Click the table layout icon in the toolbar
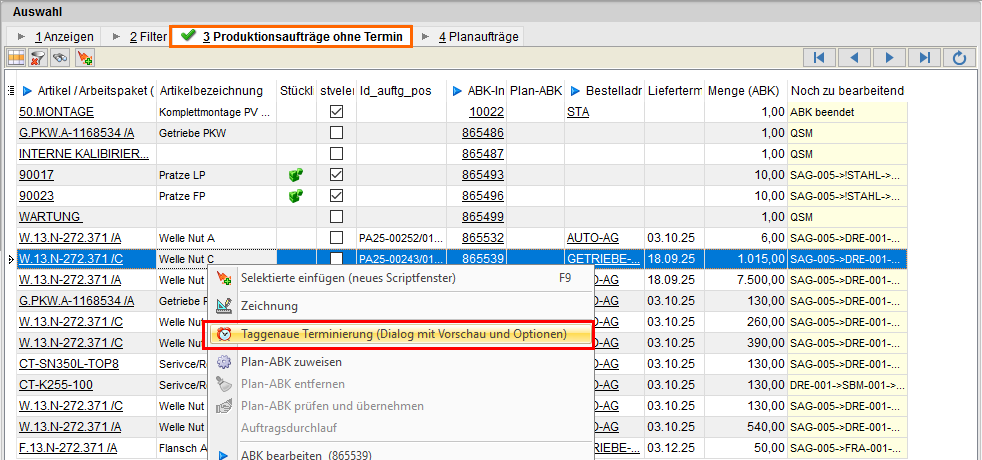This screenshot has width=982, height=460. coord(16,58)
